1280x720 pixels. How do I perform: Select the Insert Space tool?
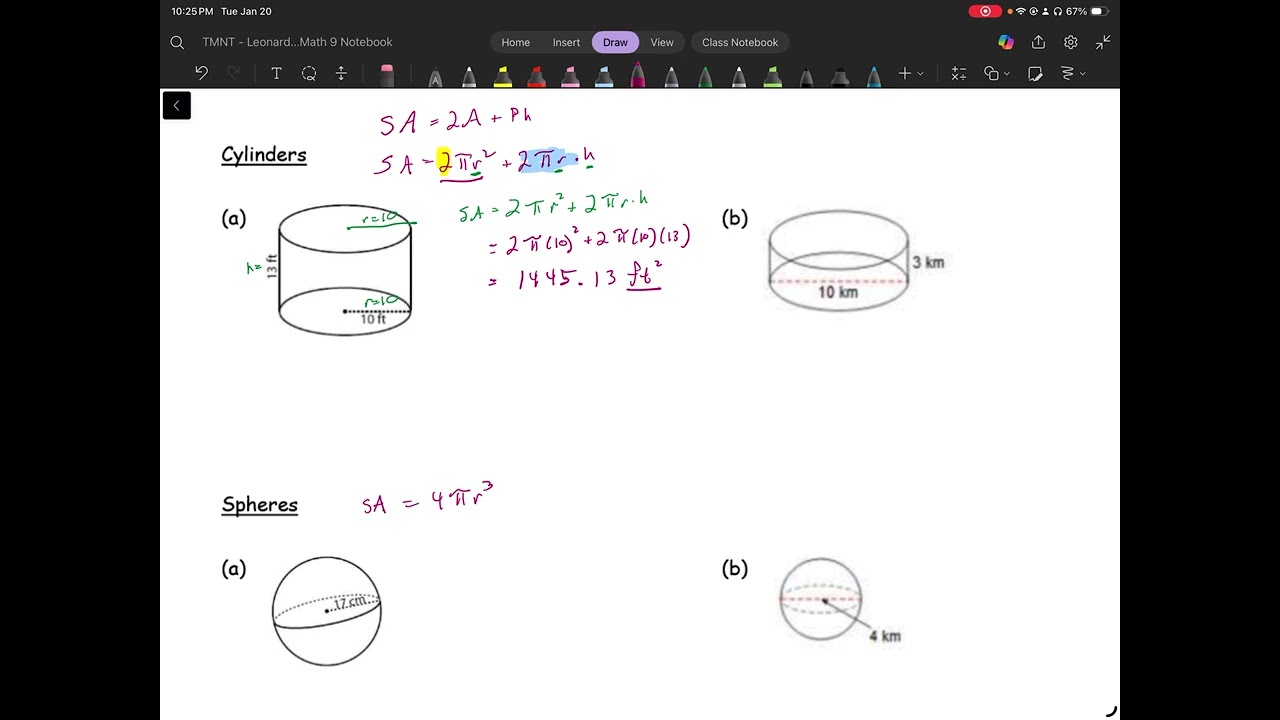(x=341, y=73)
